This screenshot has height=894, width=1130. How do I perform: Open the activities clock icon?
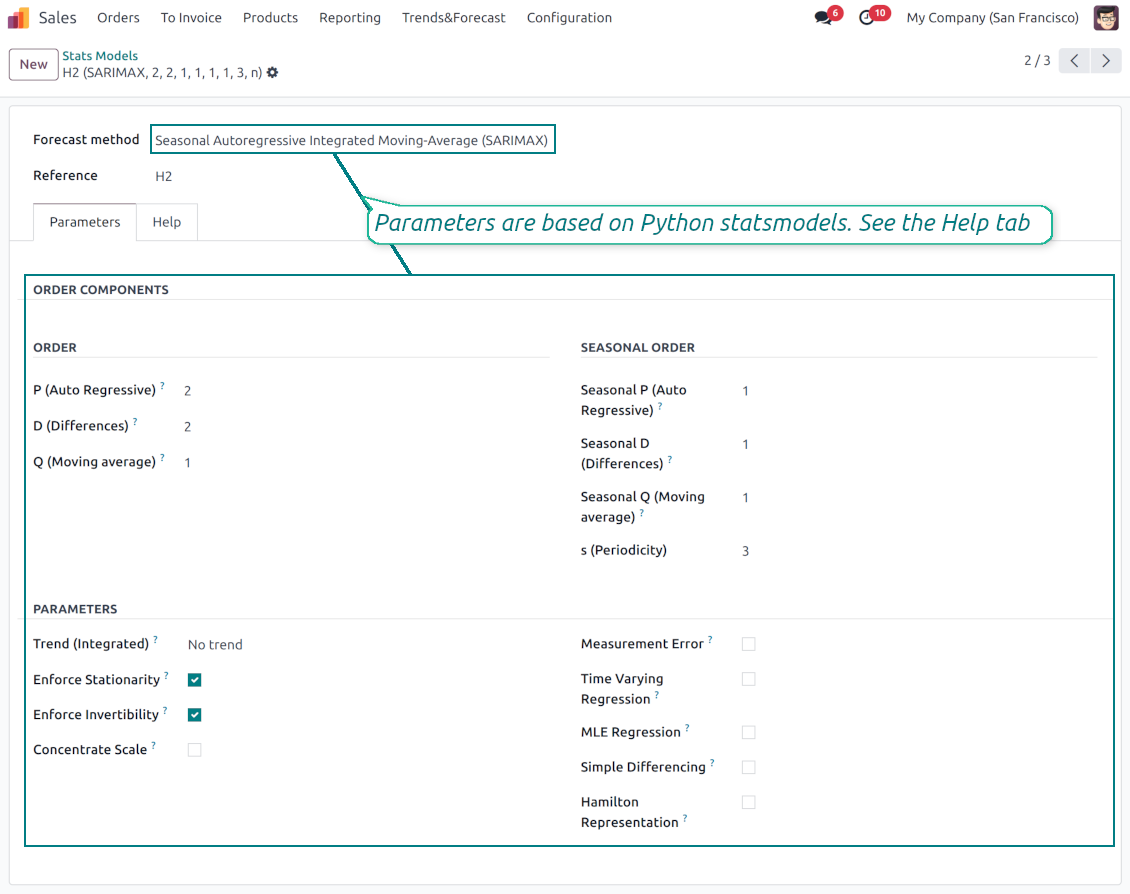867,18
